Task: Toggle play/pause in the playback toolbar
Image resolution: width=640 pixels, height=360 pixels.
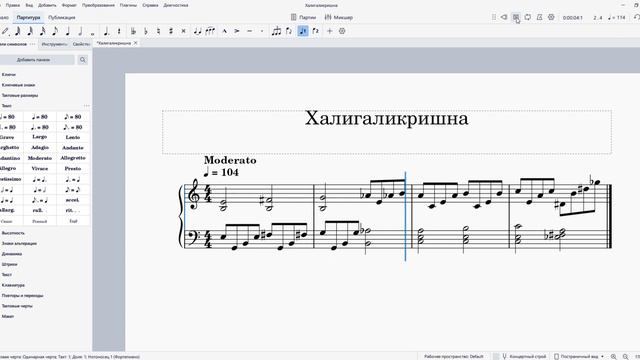Action: tap(516, 17)
